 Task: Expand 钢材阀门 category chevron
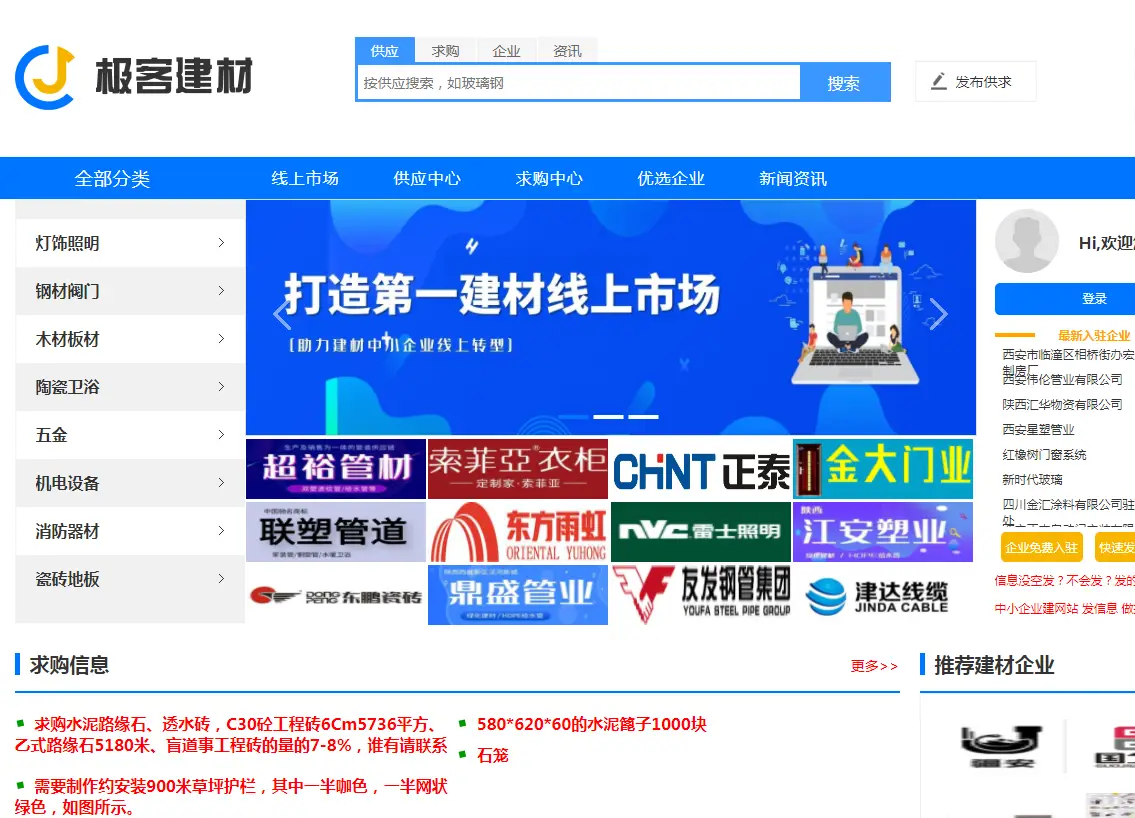click(221, 290)
